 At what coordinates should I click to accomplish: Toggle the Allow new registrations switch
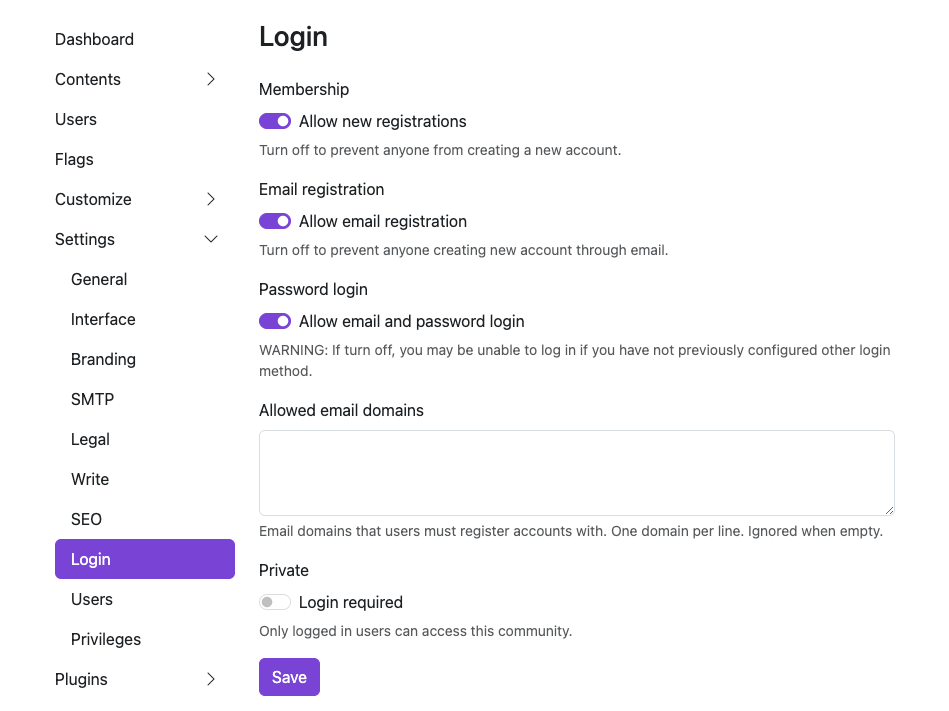(x=275, y=121)
